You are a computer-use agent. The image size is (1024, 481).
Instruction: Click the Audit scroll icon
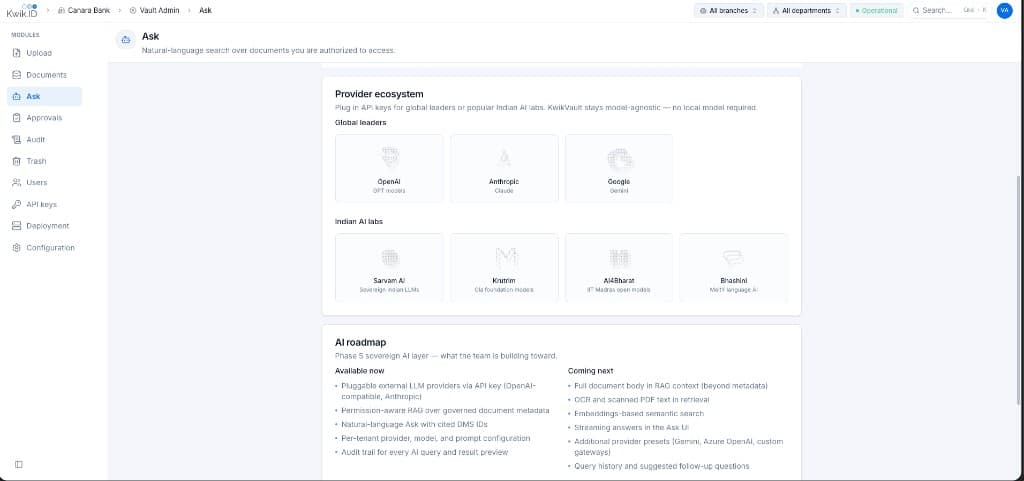(x=17, y=140)
